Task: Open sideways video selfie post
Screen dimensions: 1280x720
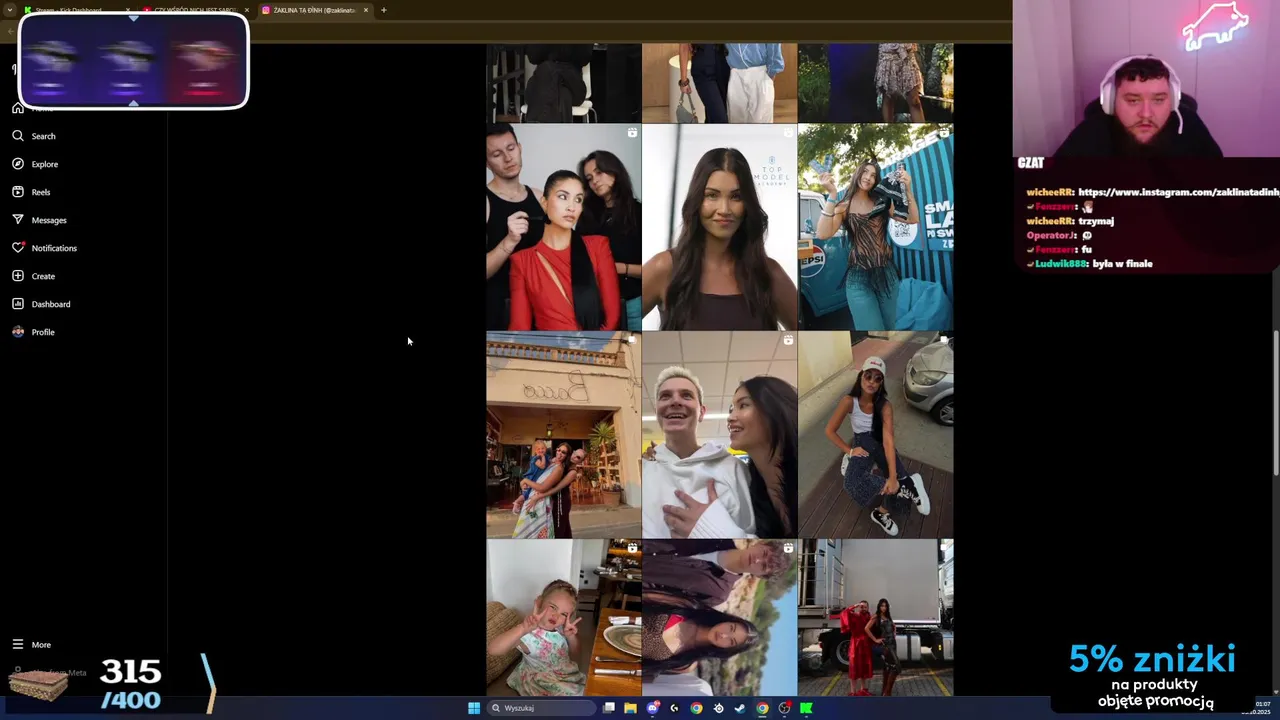Action: (x=719, y=617)
